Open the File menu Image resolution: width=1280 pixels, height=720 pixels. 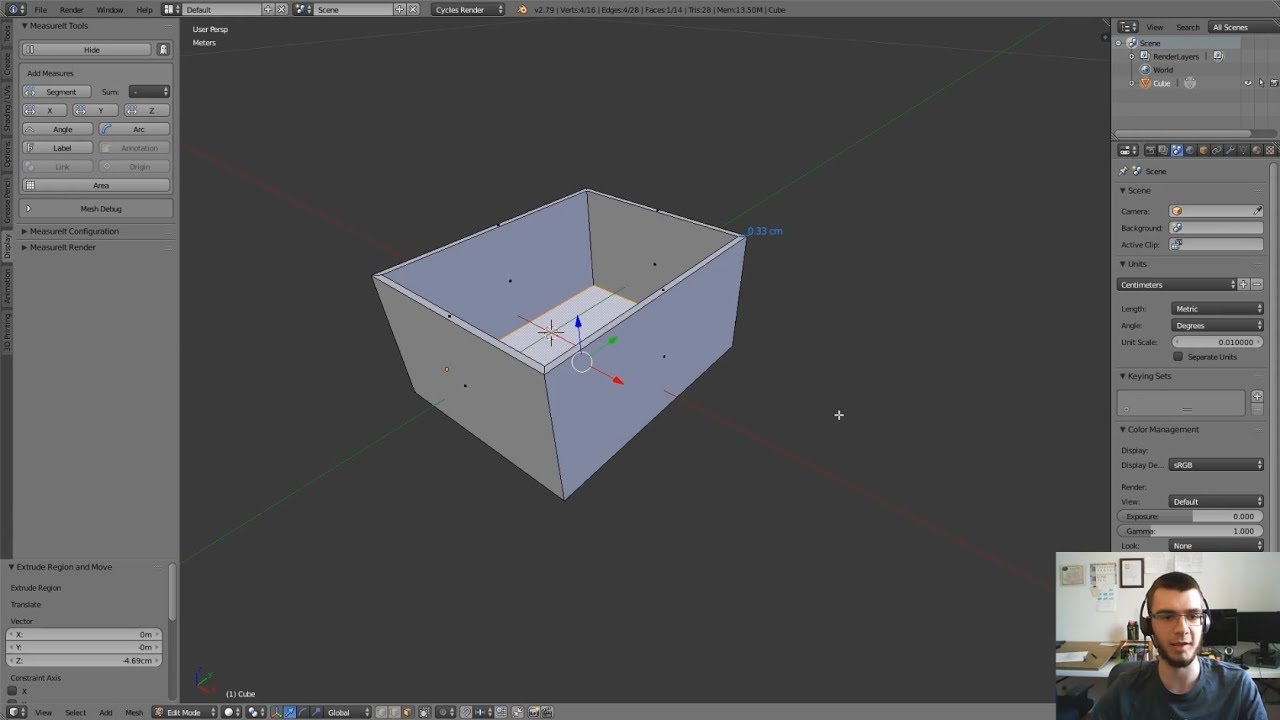(x=41, y=10)
